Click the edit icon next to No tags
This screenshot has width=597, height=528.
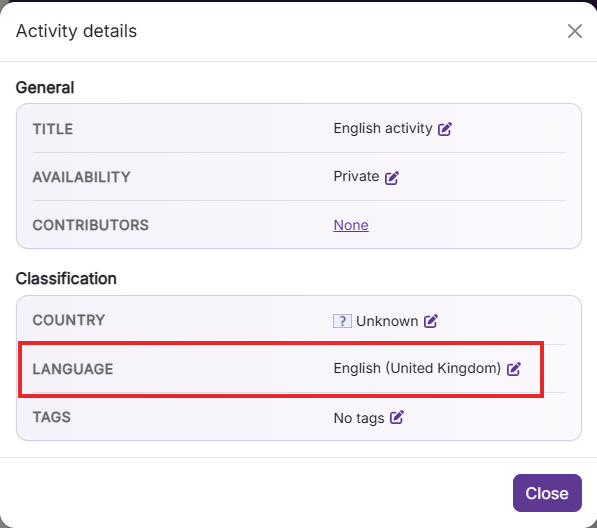pos(396,417)
